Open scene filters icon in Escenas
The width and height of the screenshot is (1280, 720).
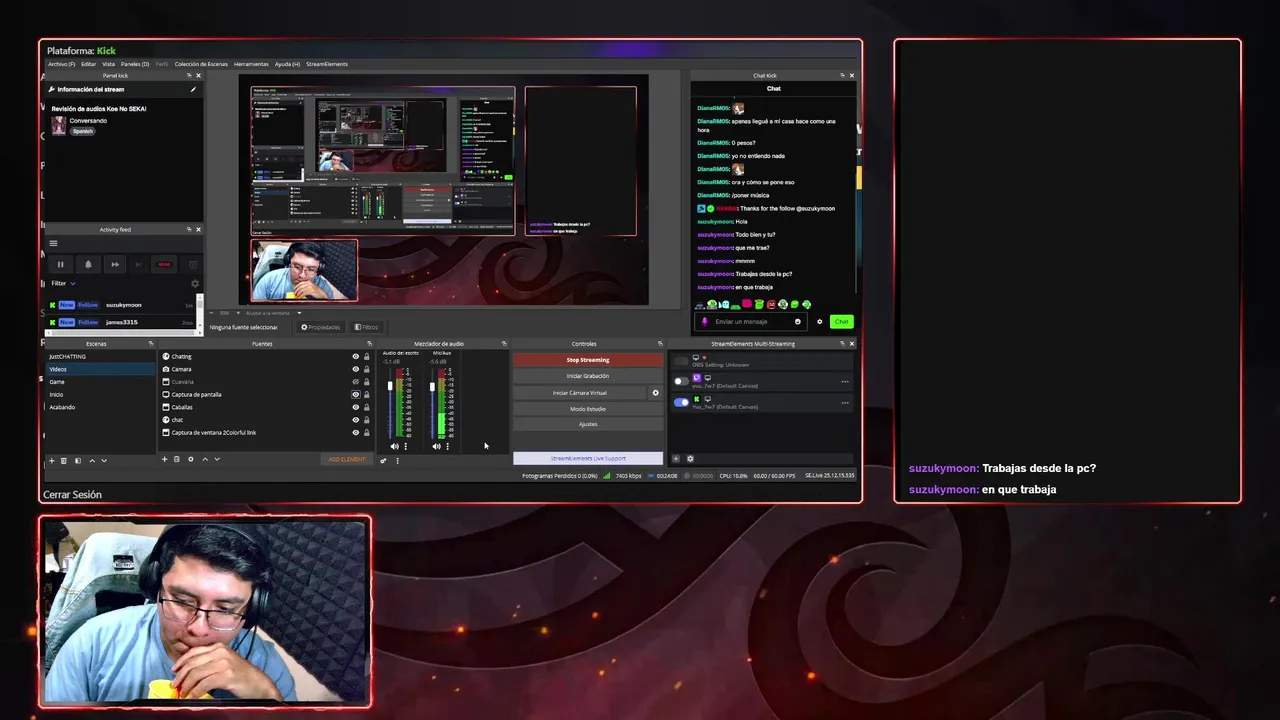pyautogui.click(x=78, y=460)
